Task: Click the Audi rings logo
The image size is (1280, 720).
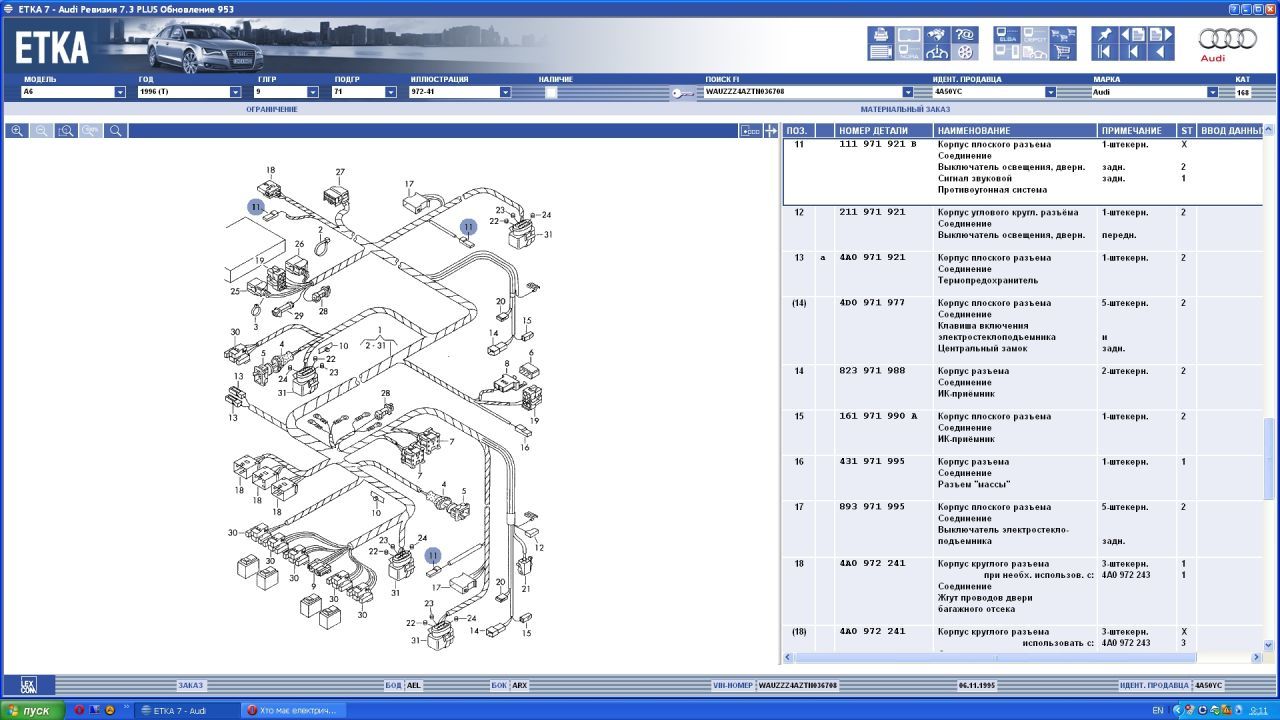Action: [1227, 40]
